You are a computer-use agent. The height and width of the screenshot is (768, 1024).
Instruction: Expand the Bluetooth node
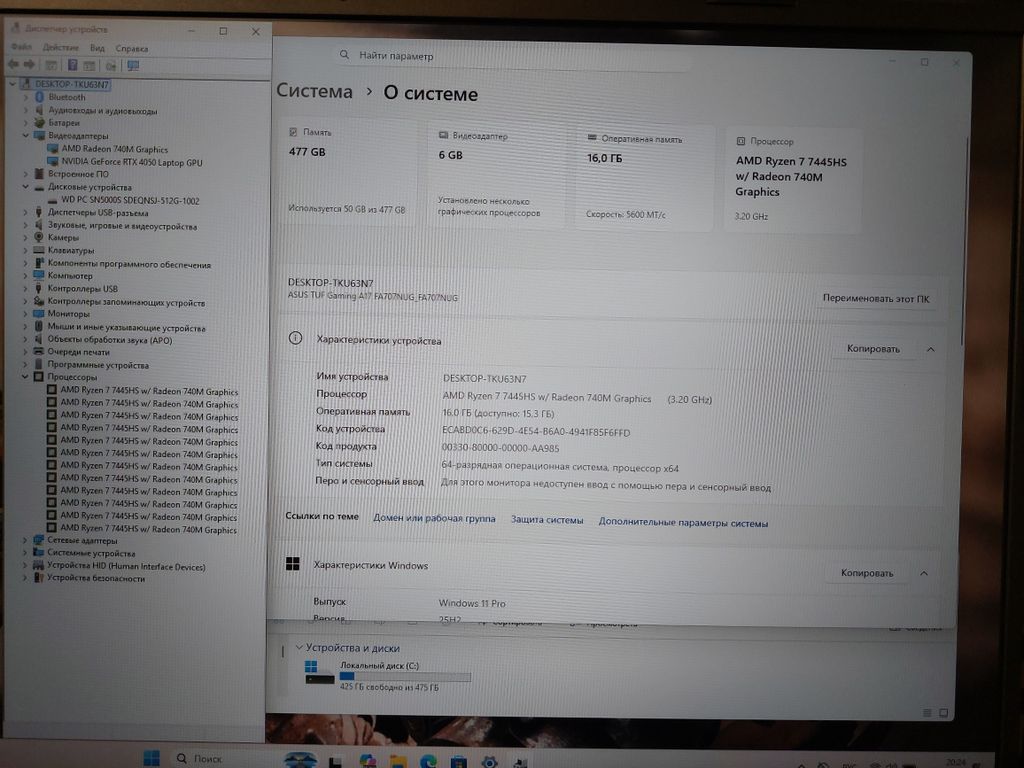[x=25, y=97]
